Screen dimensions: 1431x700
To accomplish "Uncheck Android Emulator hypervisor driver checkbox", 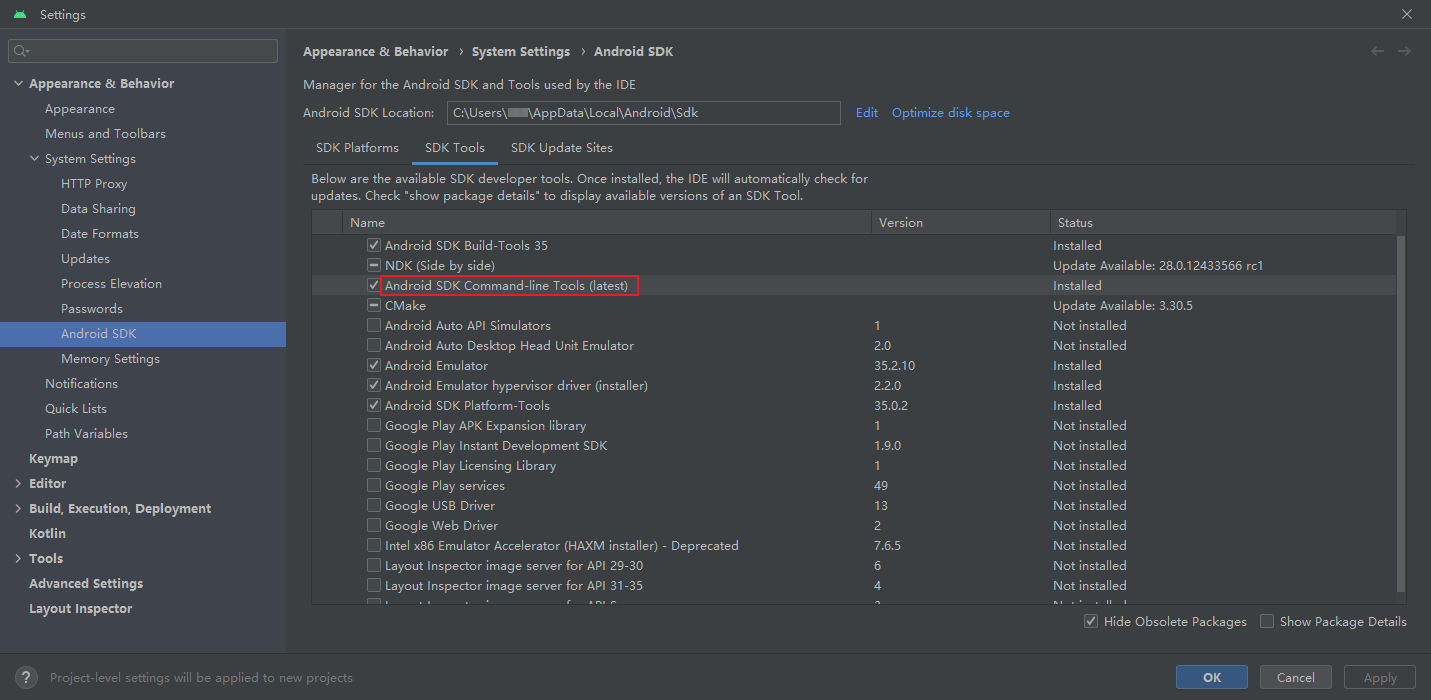I will click(x=374, y=385).
